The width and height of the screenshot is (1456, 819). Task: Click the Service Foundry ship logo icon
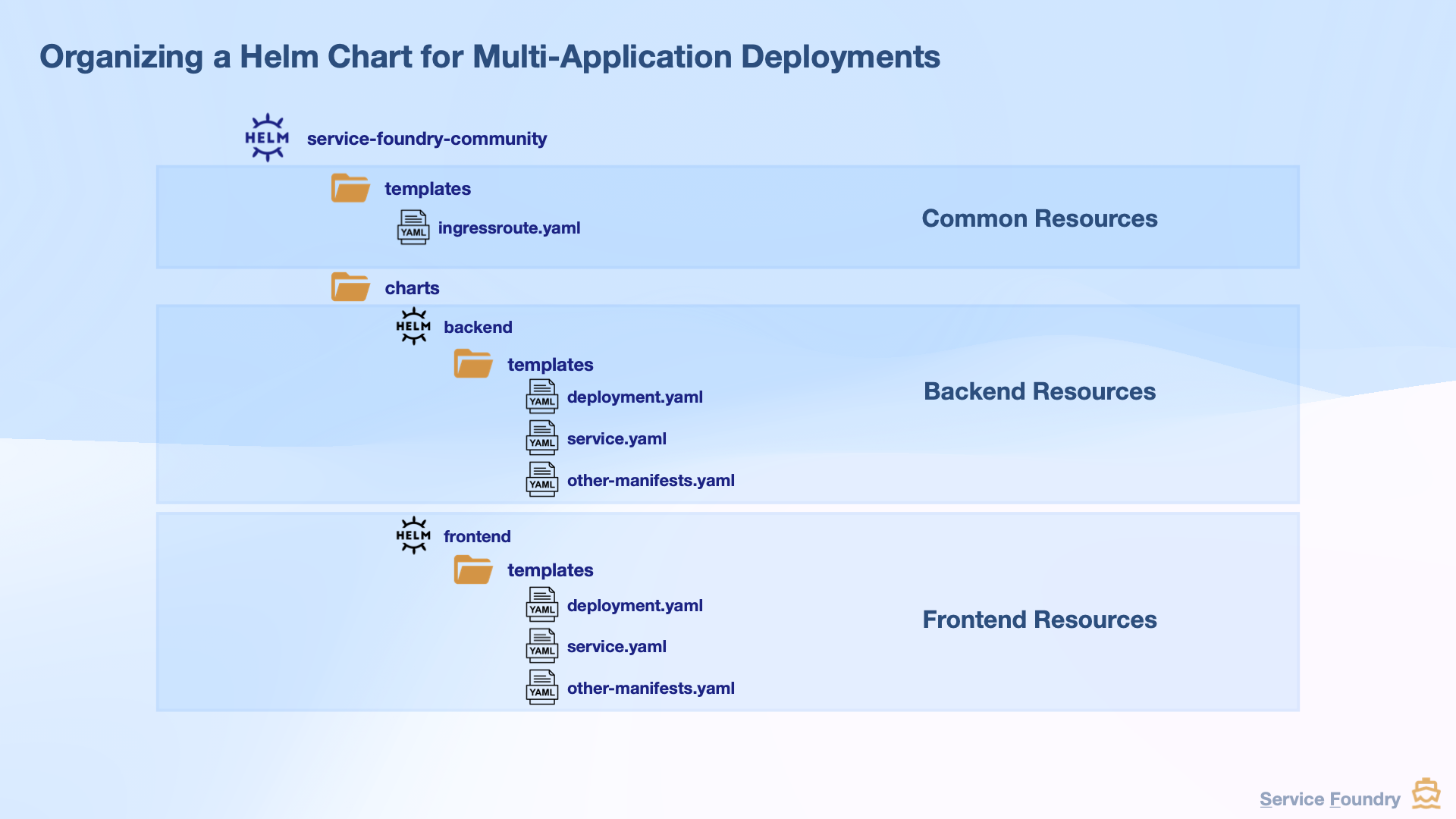click(1426, 795)
